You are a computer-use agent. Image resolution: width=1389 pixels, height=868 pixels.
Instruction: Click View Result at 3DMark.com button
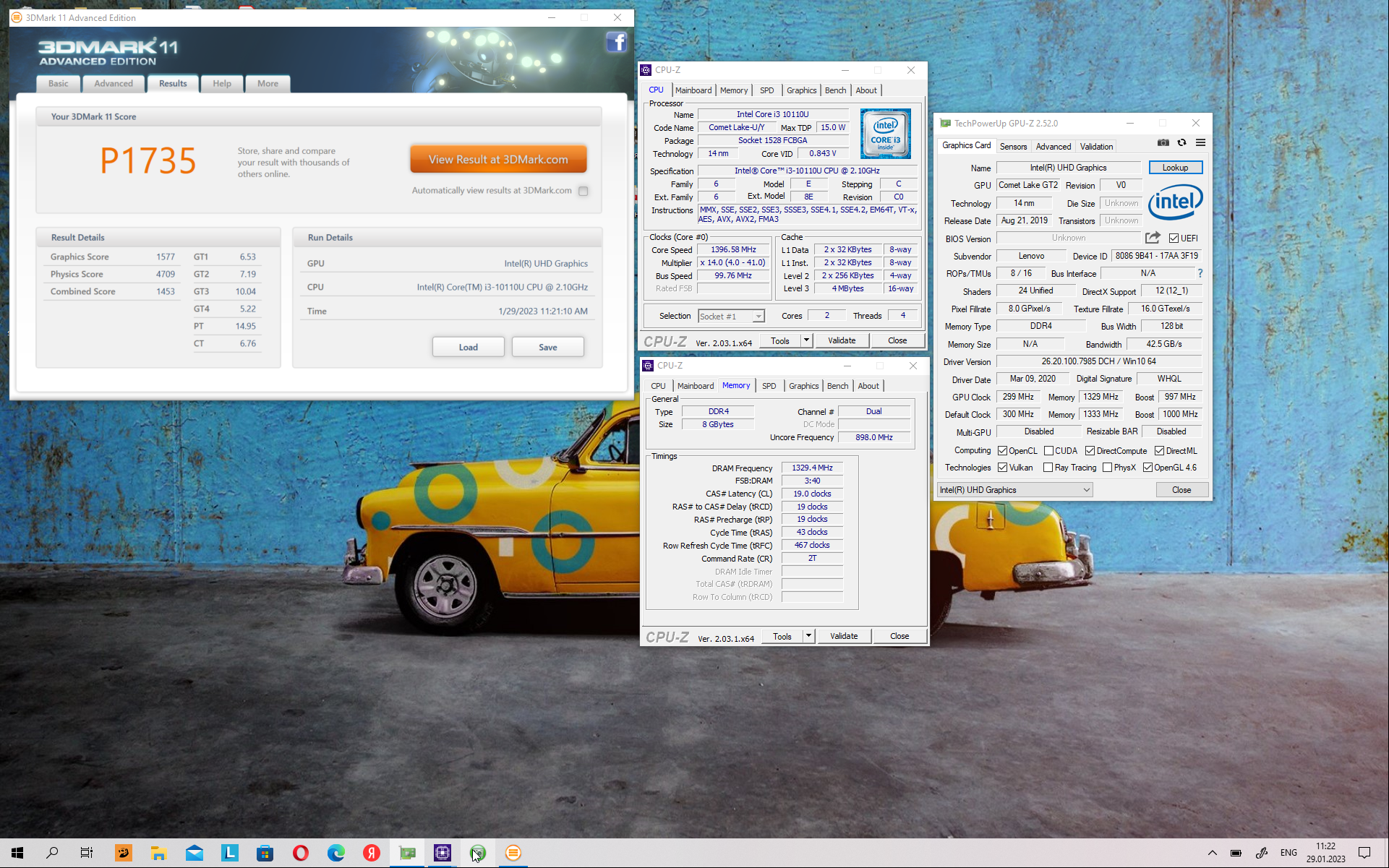pyautogui.click(x=498, y=160)
